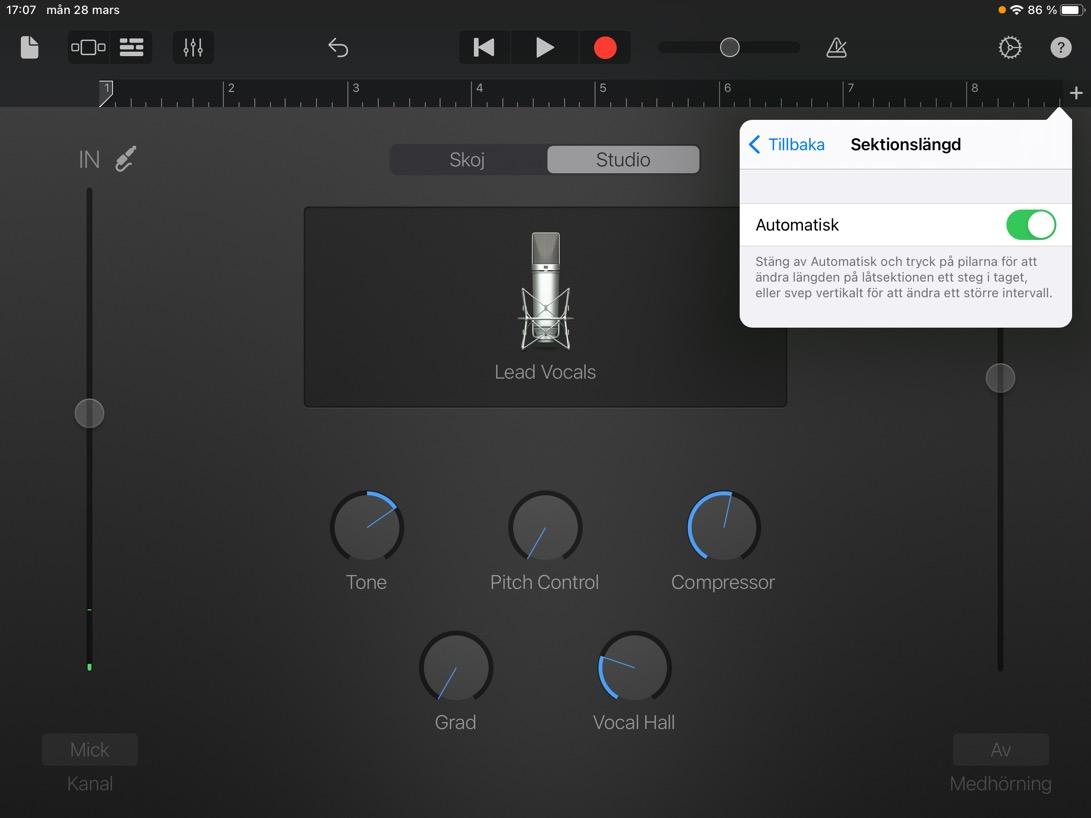This screenshot has height=818, width=1091.
Task: Adjust the master volume slider knob
Action: [x=729, y=47]
